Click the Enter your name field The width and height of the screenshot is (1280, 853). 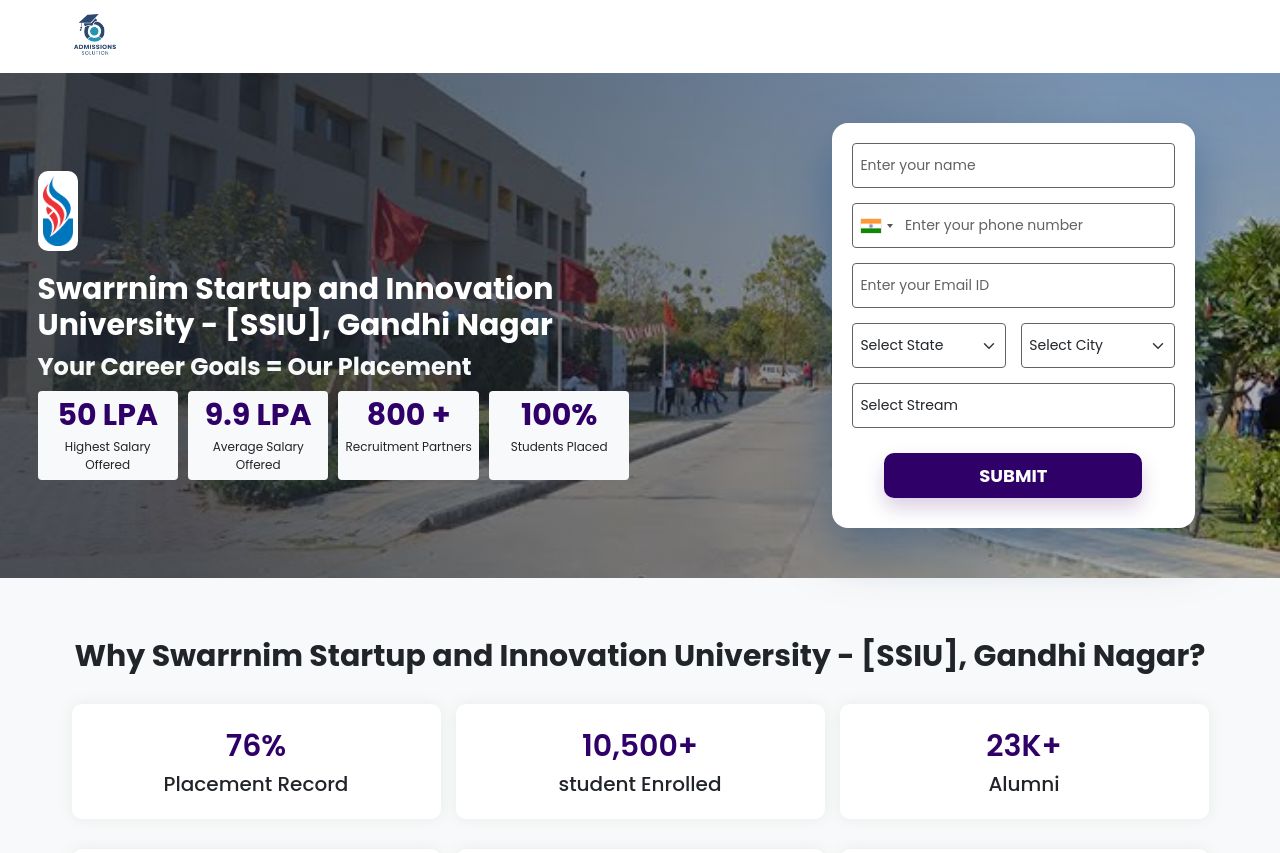(1013, 166)
